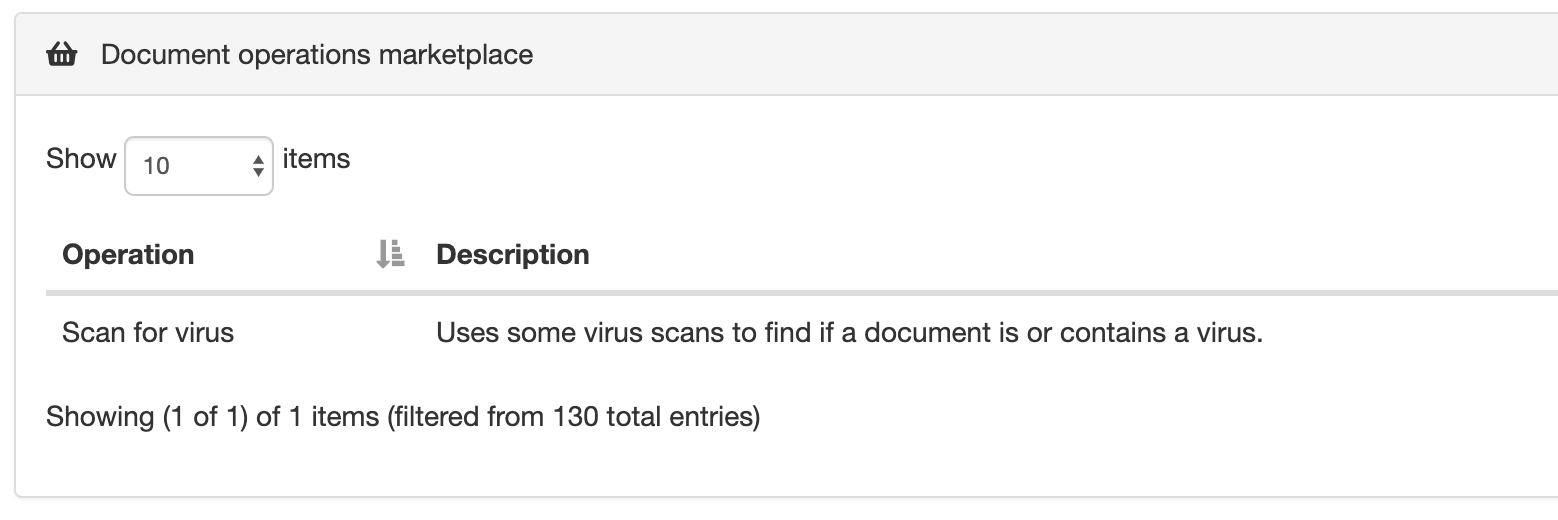Click the up/down arrows on the Show selector
1558x520 pixels.
click(258, 165)
